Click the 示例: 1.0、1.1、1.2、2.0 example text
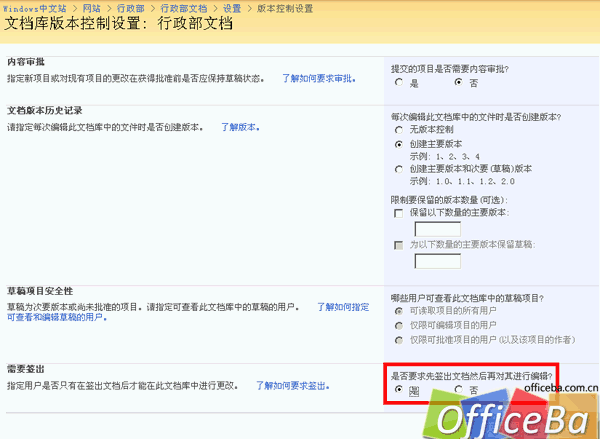Screen dimensions: 600x439 [x=462, y=181]
